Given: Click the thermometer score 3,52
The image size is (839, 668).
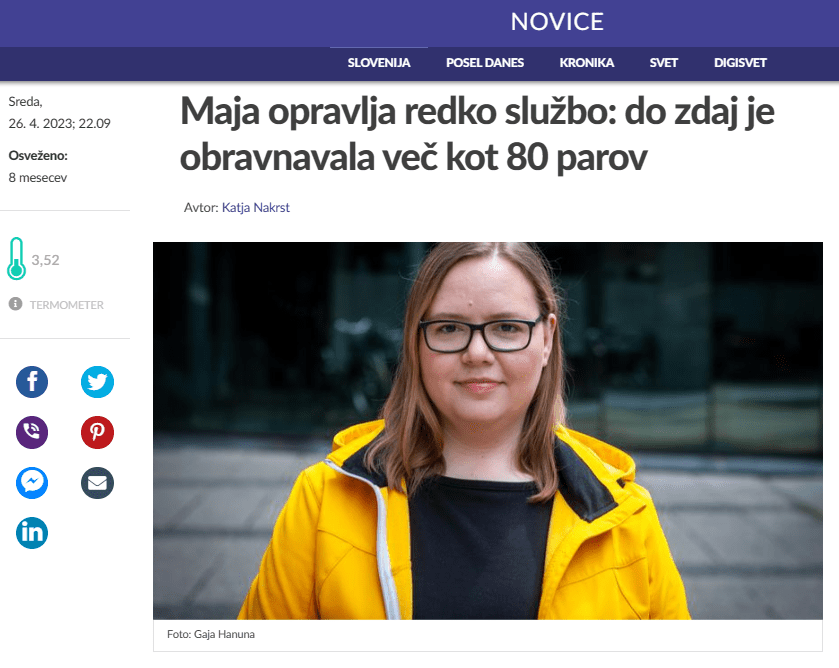Looking at the screenshot, I should [45, 261].
